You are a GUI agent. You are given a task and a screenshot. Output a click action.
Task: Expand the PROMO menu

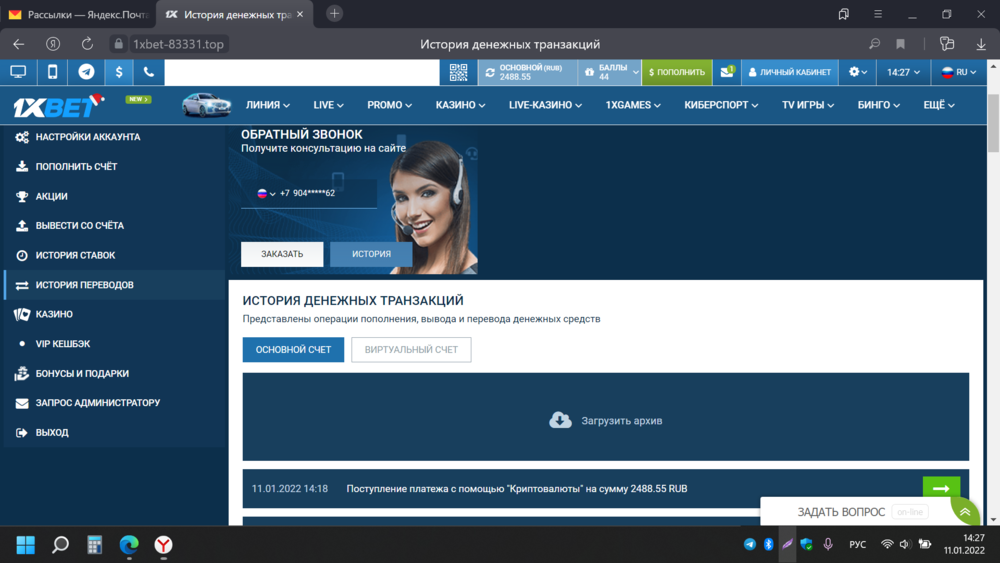coord(389,105)
